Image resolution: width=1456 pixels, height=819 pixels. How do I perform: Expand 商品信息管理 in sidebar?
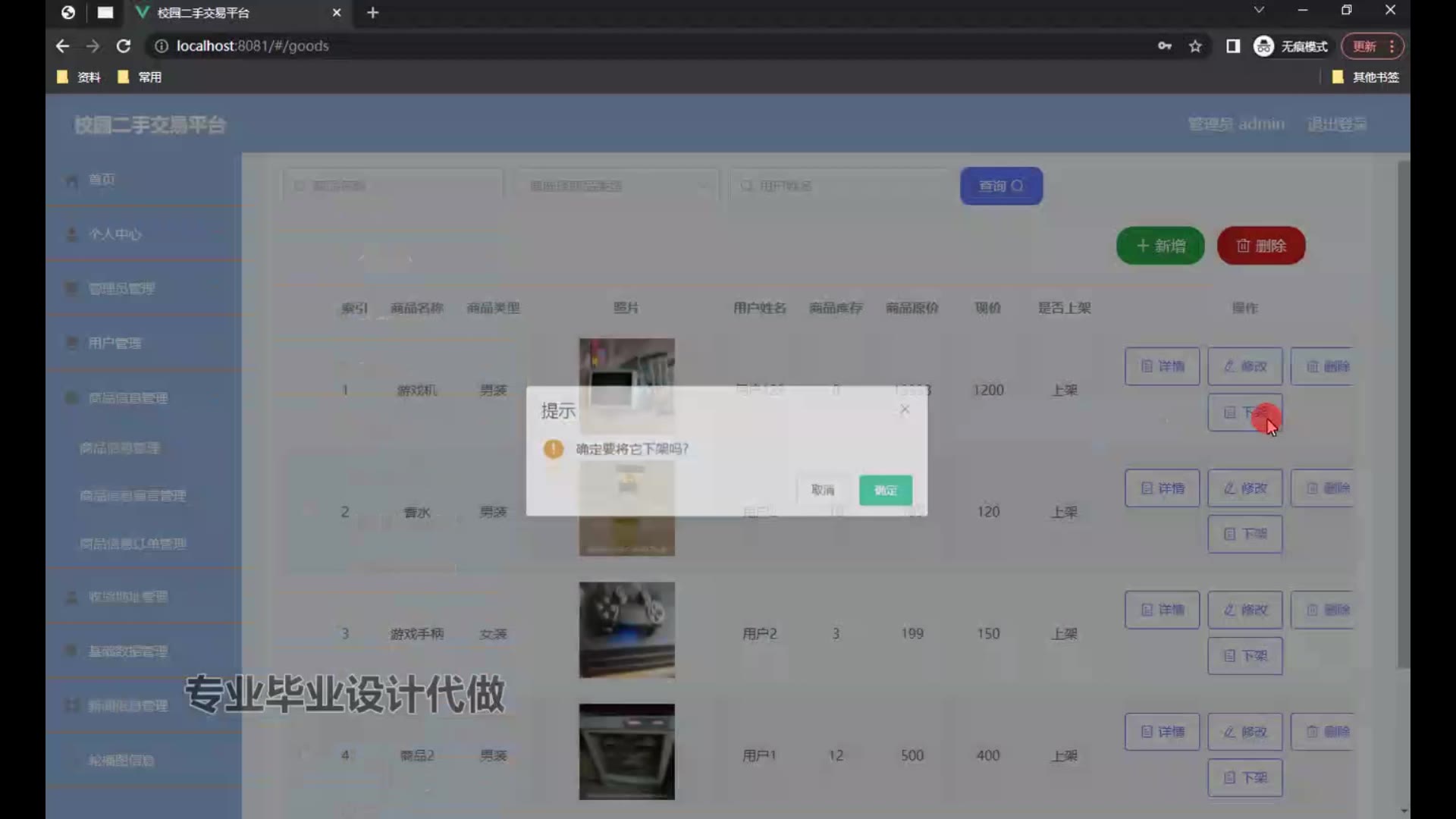pos(127,397)
